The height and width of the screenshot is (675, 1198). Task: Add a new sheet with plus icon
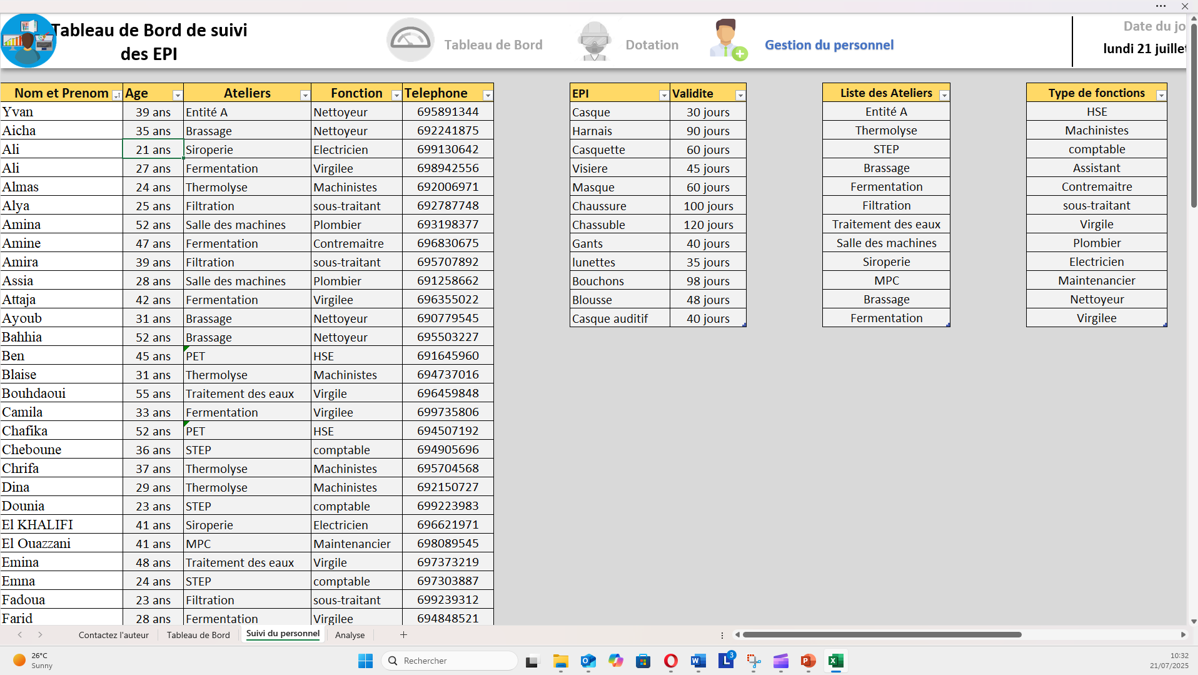(404, 635)
